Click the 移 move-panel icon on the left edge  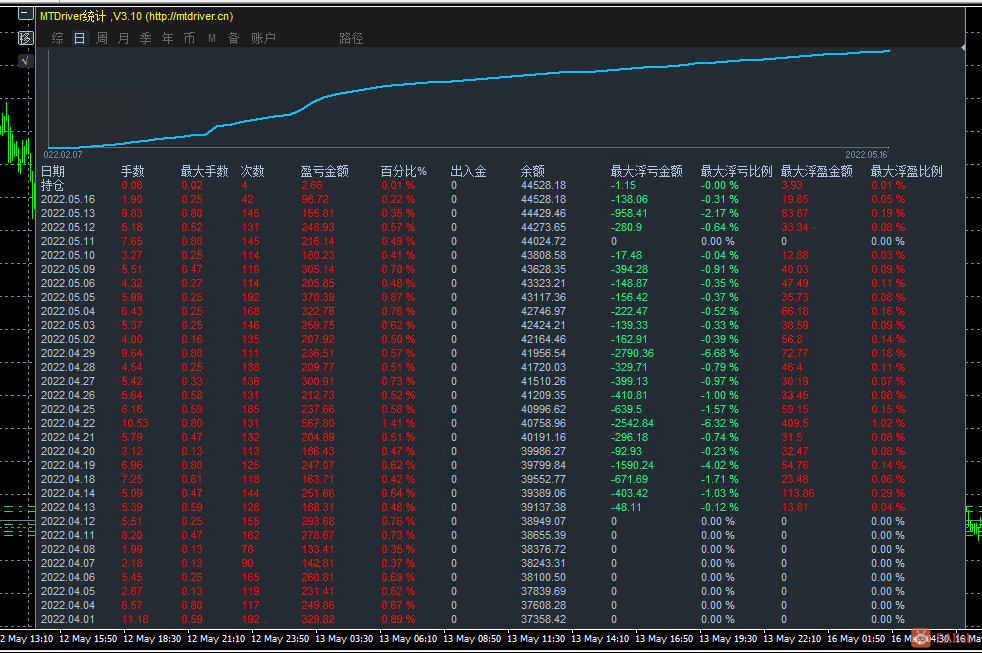click(x=25, y=37)
